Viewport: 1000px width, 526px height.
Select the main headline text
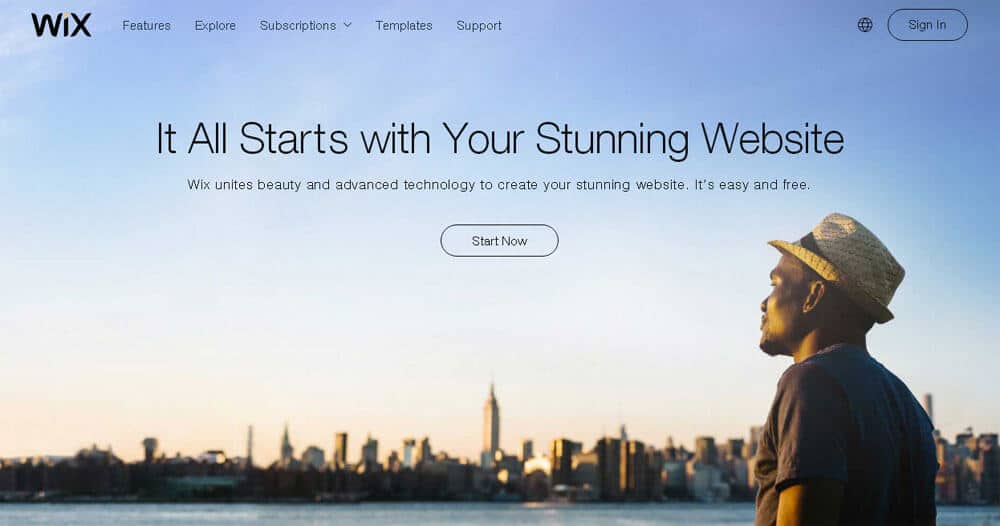[x=500, y=138]
